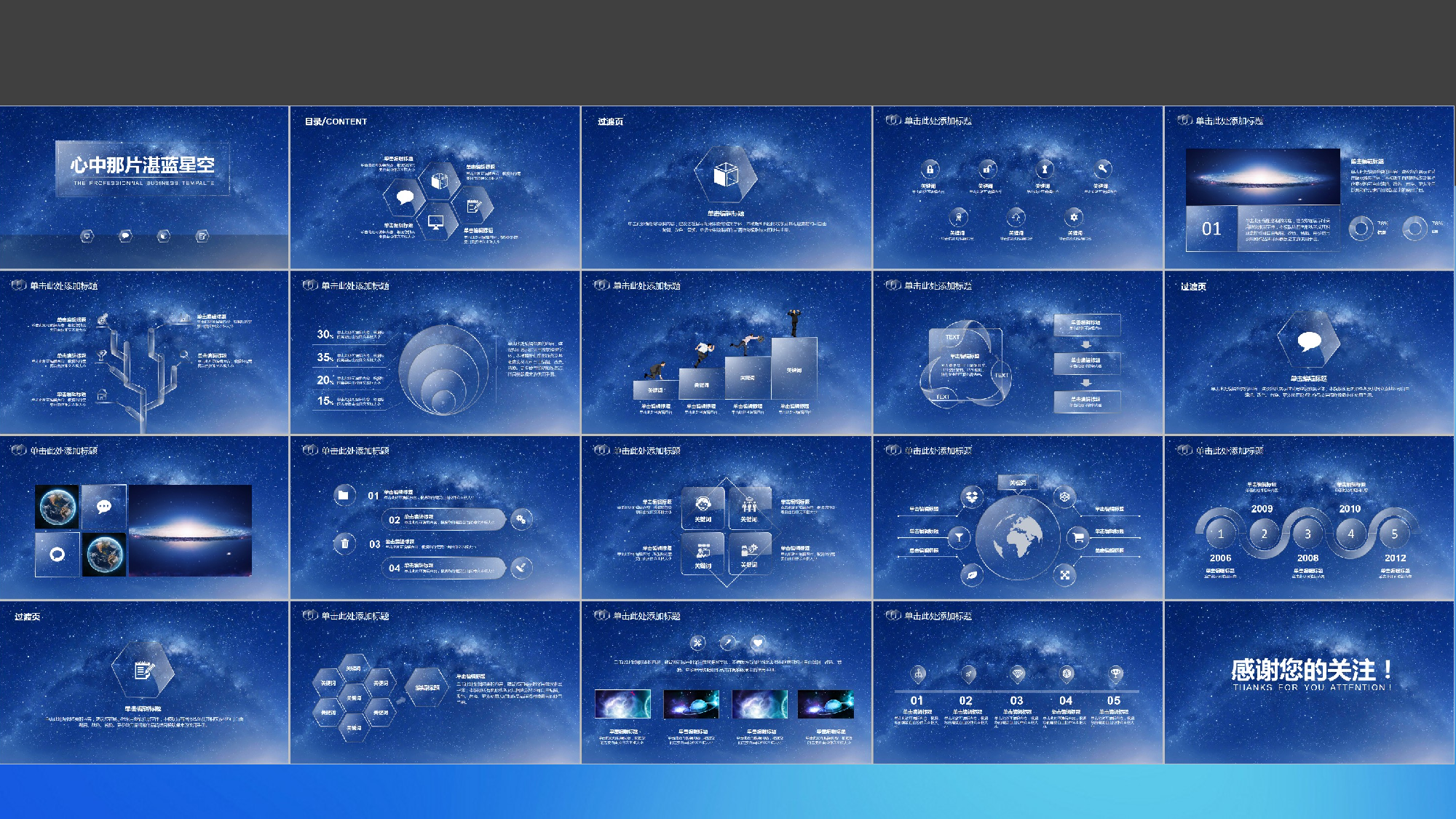Select the concentric circles percentage slide
The width and height of the screenshot is (1456, 819).
435,352
